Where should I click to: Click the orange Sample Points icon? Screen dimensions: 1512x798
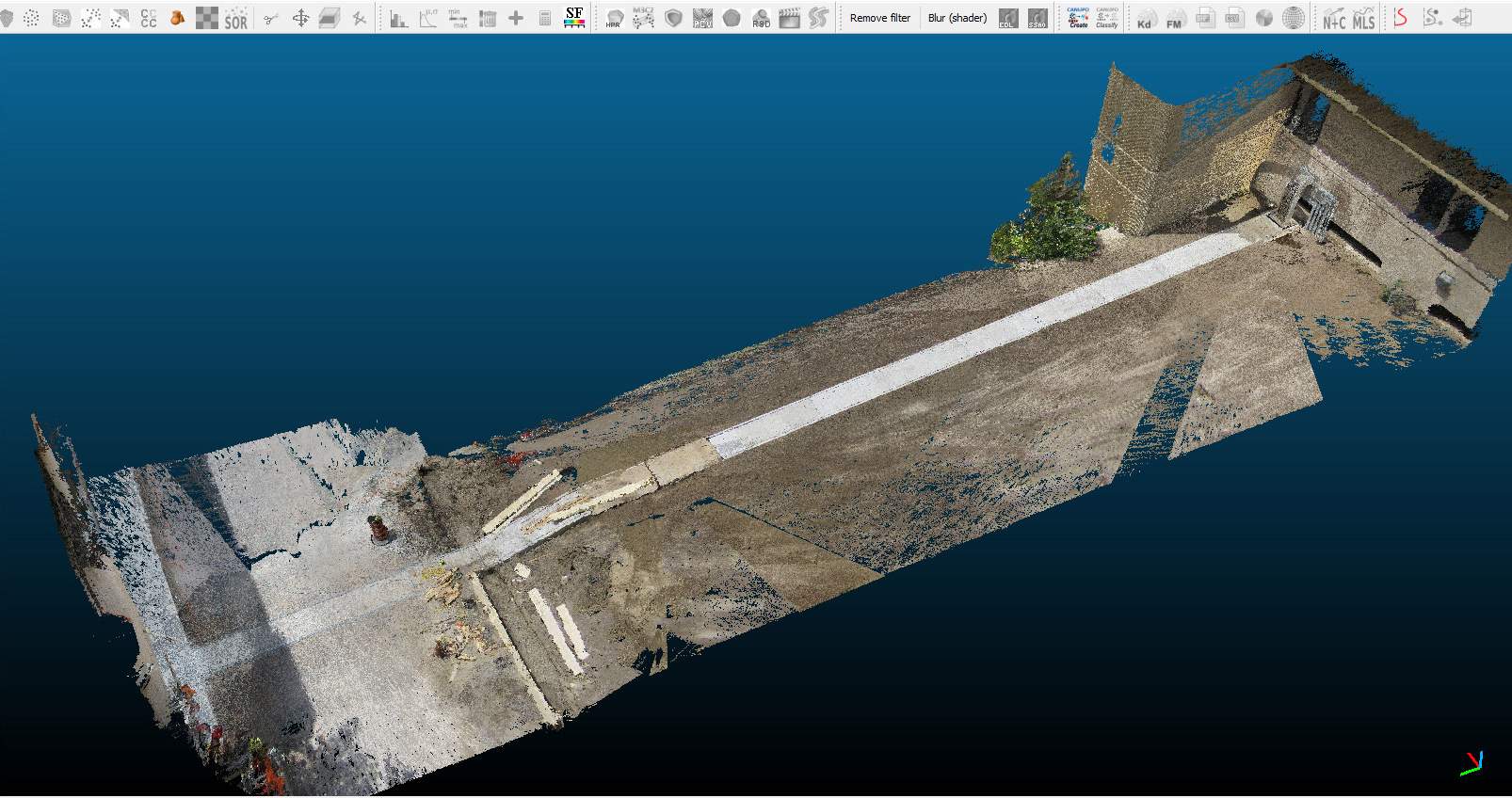click(177, 18)
